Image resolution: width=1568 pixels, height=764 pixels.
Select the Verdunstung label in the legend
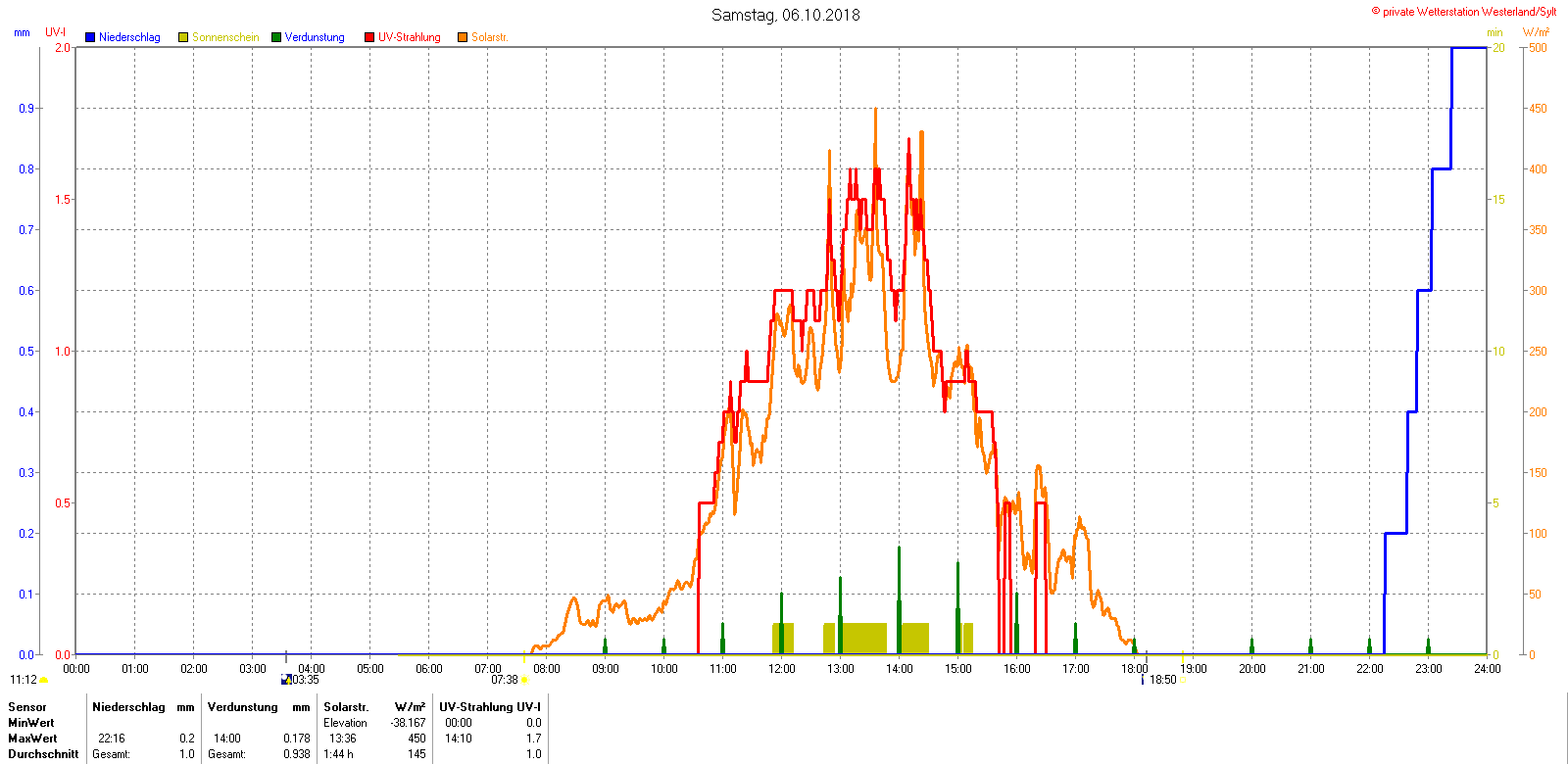(x=315, y=37)
